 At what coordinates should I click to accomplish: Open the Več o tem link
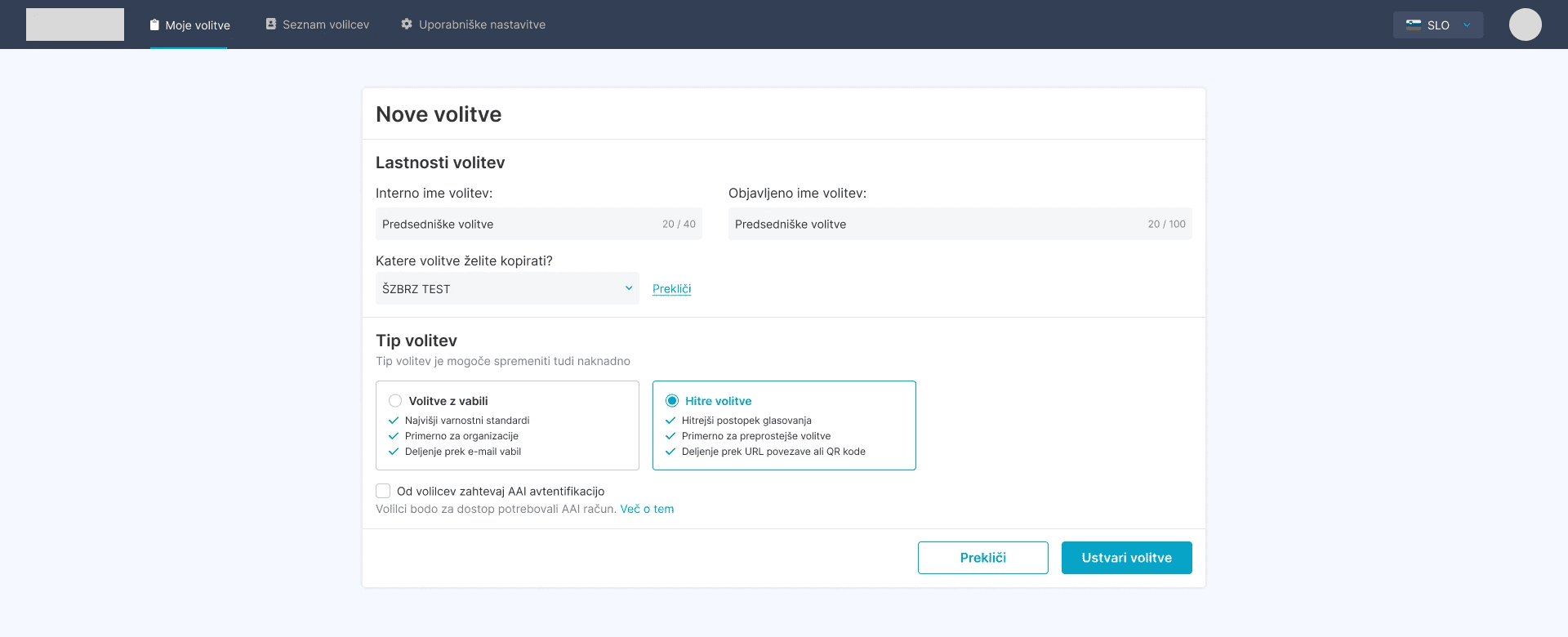point(647,509)
